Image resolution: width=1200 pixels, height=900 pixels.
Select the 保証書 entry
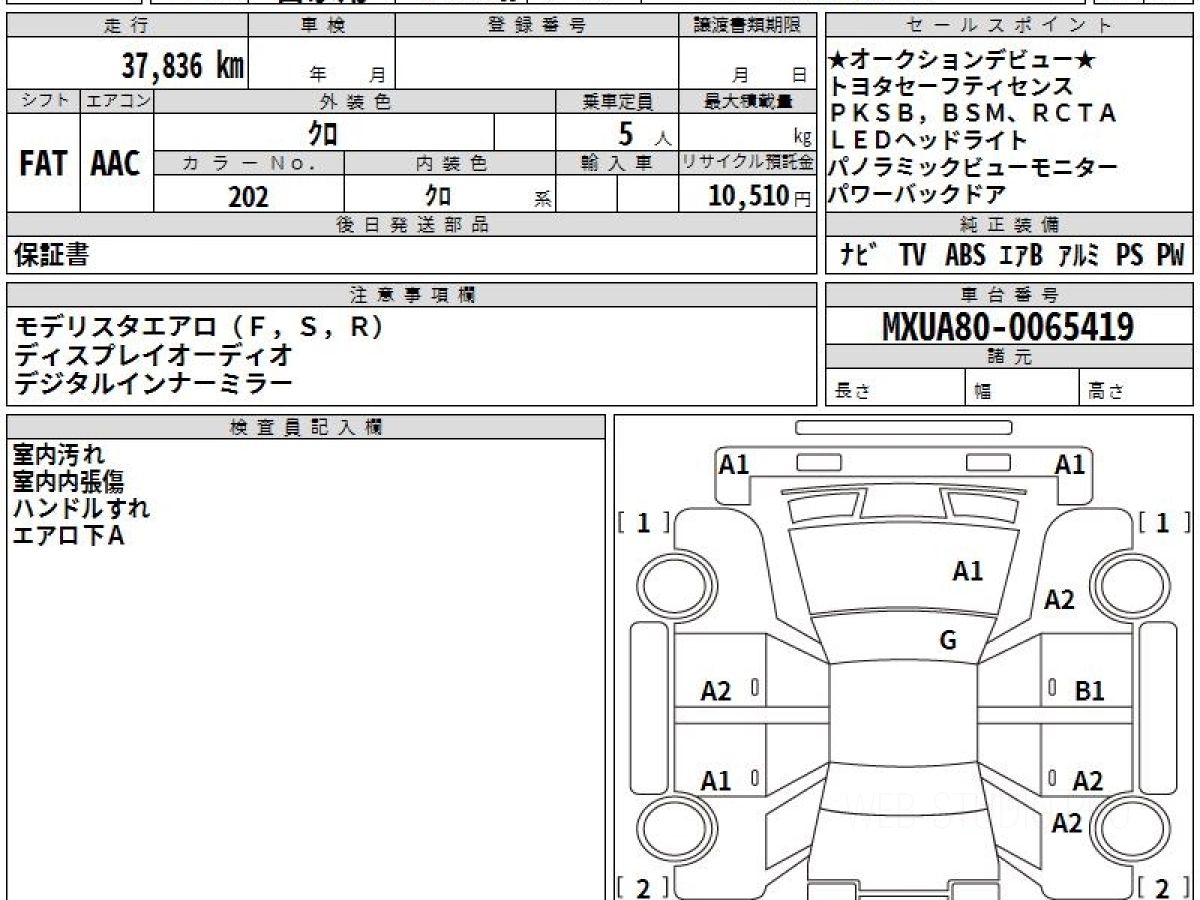coord(51,255)
